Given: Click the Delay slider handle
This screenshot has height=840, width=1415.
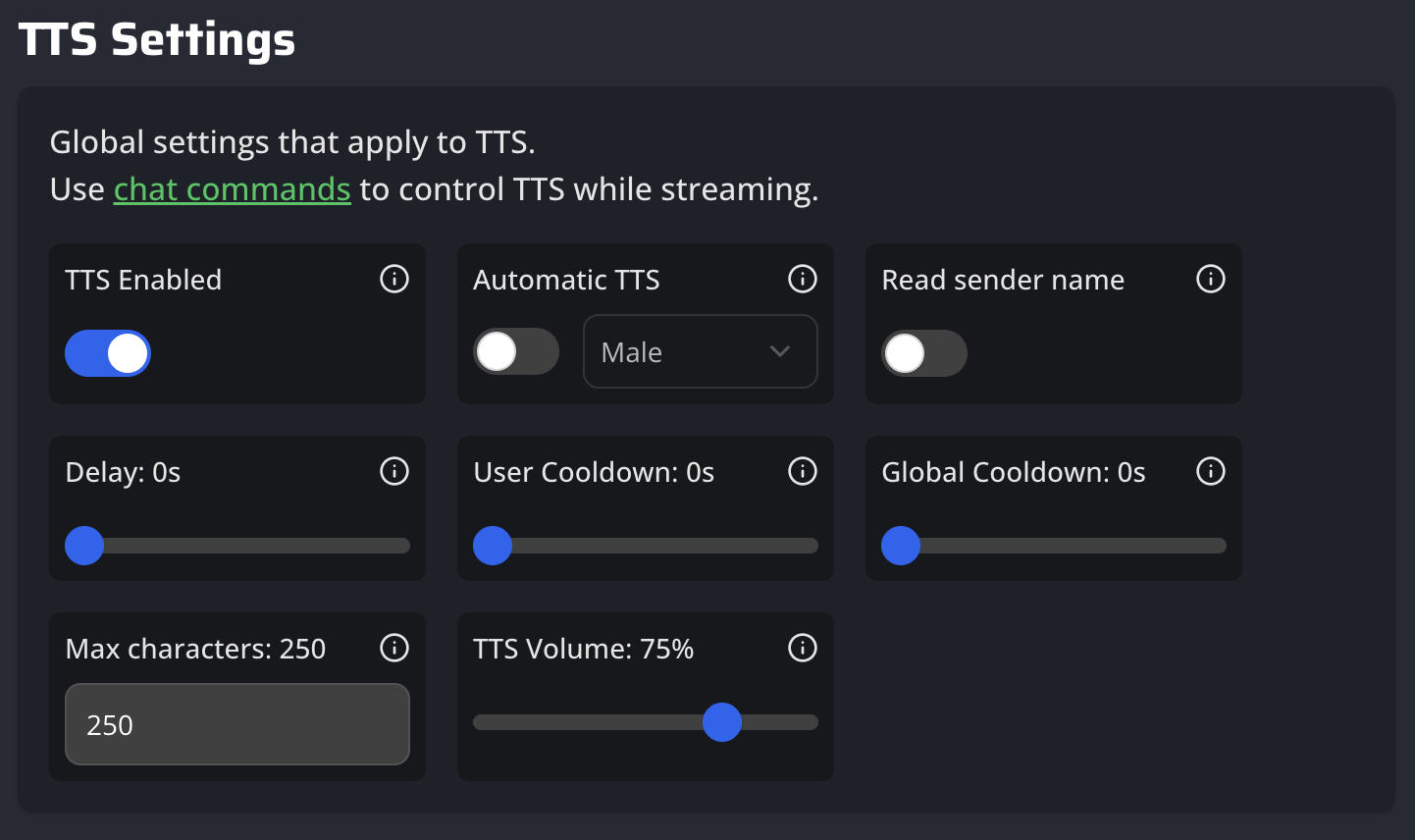Looking at the screenshot, I should 84,546.
